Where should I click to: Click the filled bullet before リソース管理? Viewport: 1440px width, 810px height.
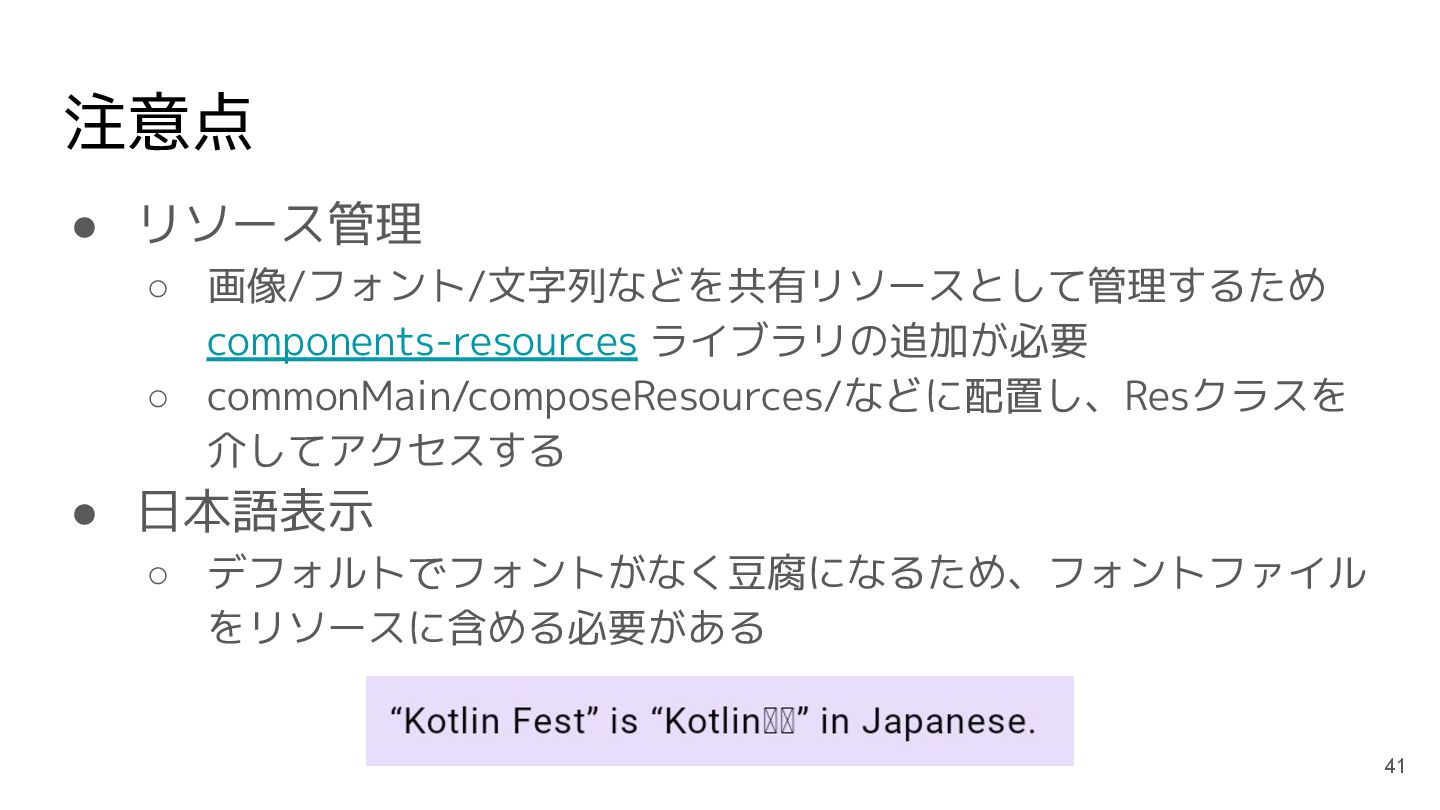point(84,227)
